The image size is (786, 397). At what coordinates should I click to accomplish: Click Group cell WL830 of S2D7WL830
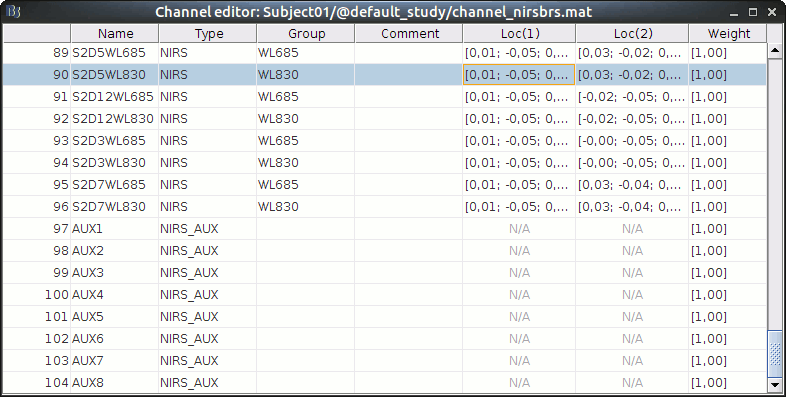tap(306, 207)
